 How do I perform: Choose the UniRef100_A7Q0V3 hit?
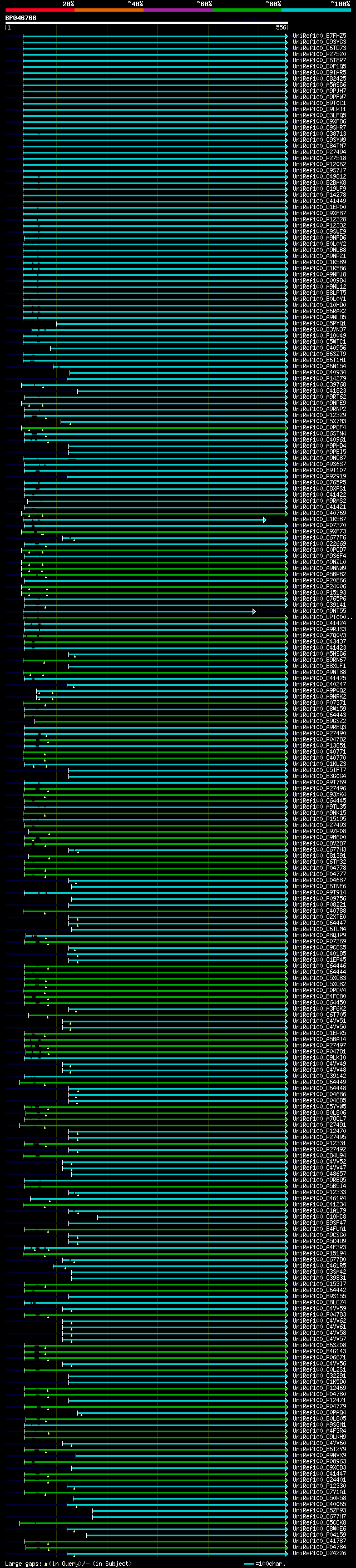pos(319,635)
